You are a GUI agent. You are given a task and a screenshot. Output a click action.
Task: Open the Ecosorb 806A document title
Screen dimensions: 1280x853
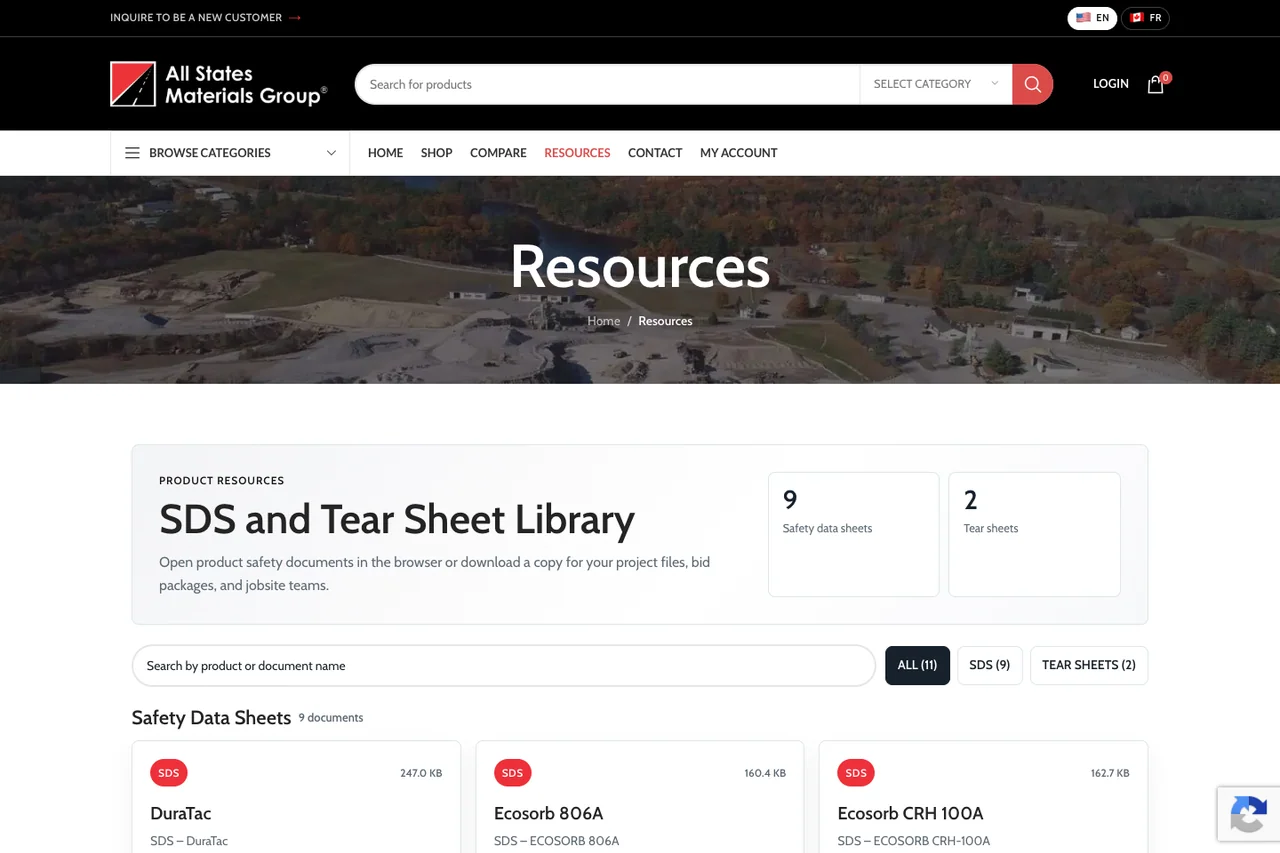click(549, 814)
